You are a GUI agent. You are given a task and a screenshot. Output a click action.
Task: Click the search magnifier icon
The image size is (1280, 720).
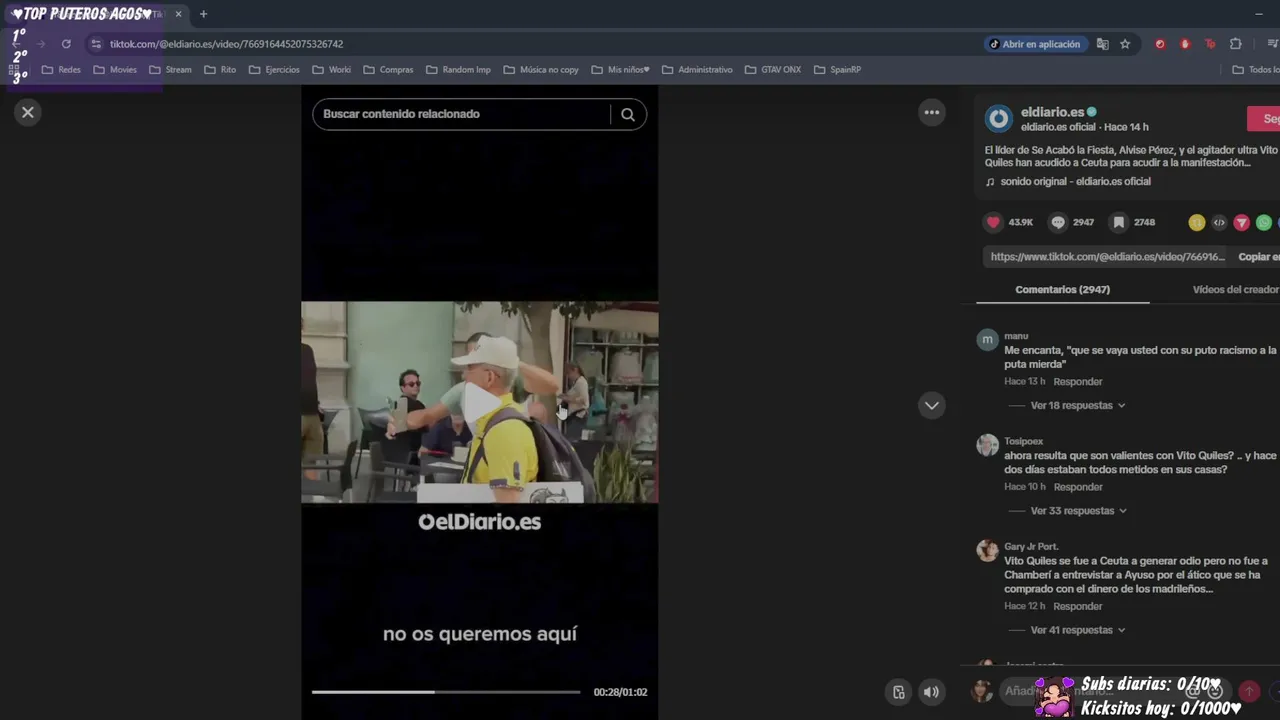tap(628, 114)
